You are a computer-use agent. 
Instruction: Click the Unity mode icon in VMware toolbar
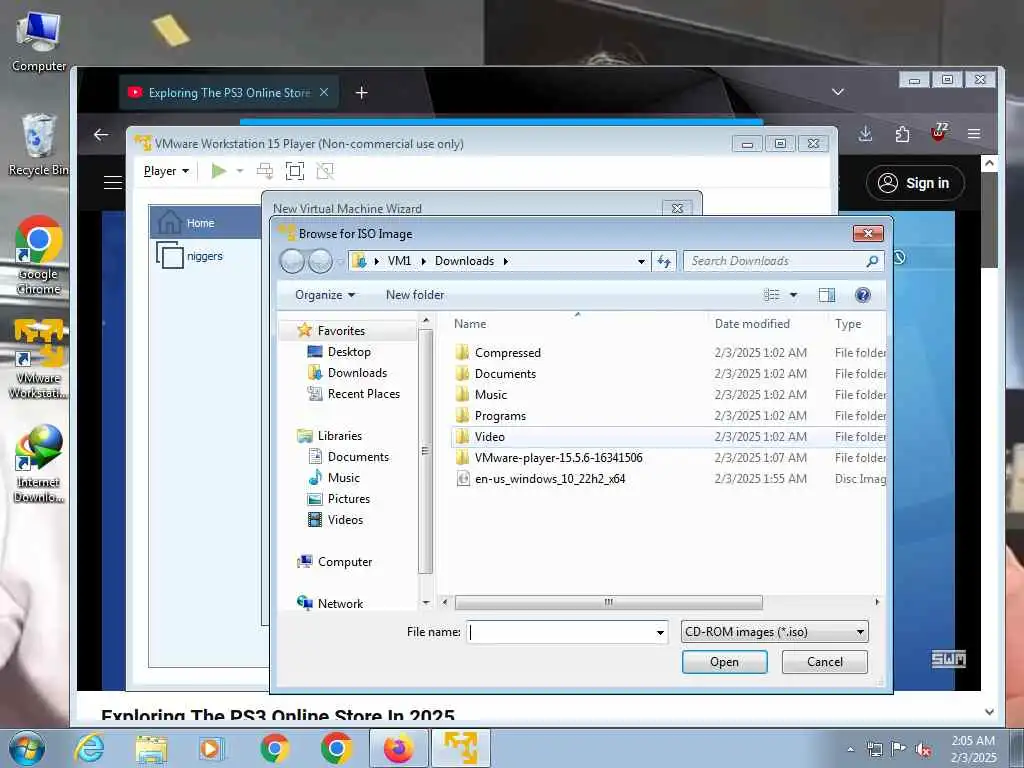325,171
